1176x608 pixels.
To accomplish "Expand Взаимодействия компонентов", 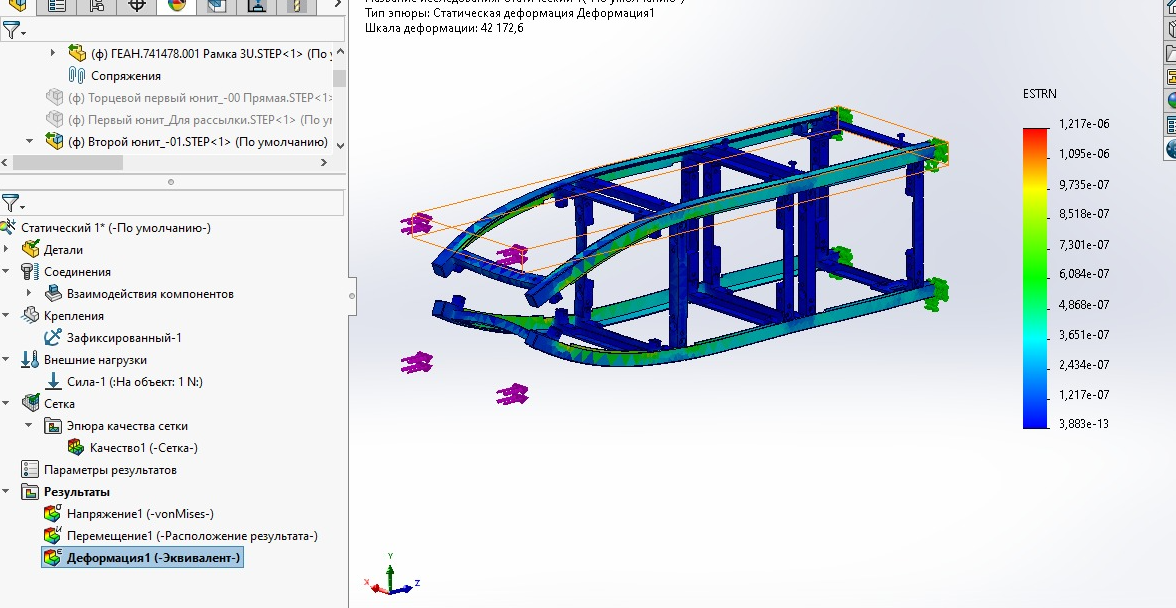I will (29, 293).
